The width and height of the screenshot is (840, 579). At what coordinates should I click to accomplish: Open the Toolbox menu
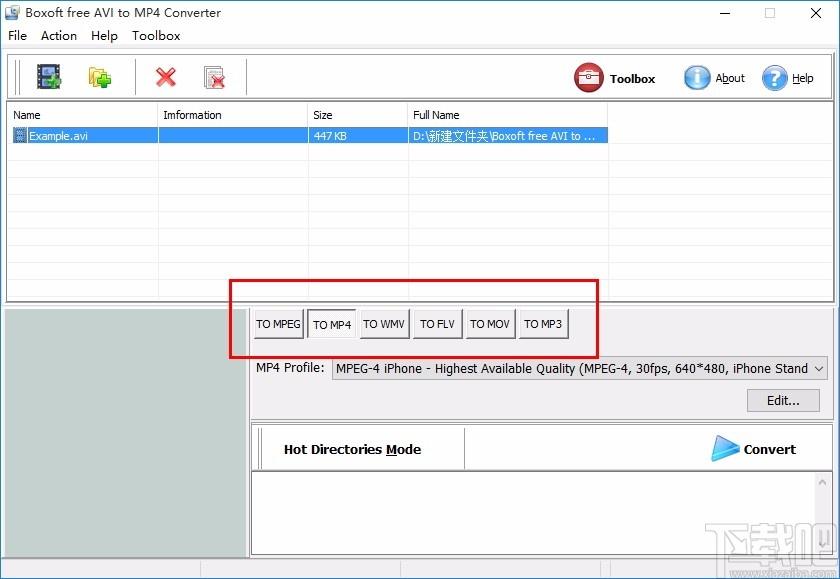click(x=156, y=35)
